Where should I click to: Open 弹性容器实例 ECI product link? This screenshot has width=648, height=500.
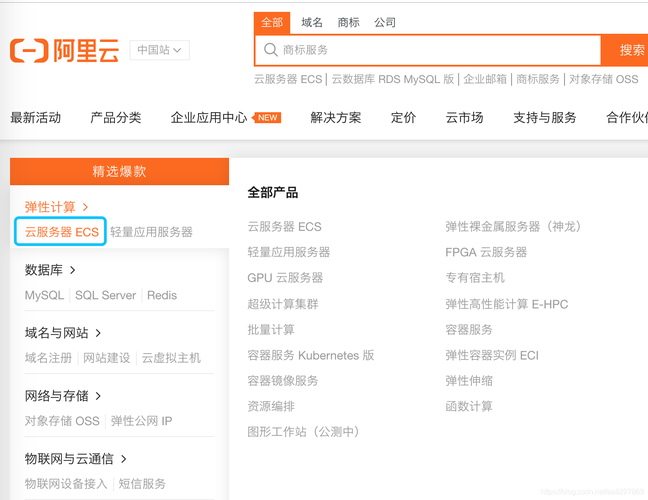(x=492, y=355)
